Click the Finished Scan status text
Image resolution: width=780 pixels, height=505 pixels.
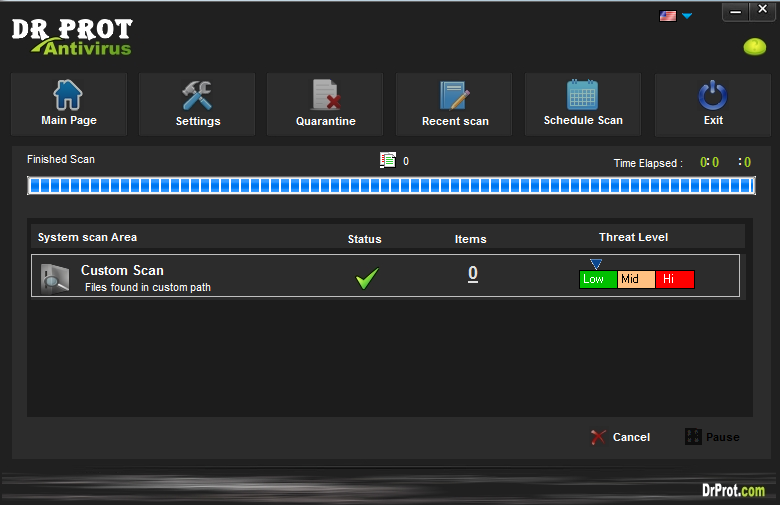(61, 159)
